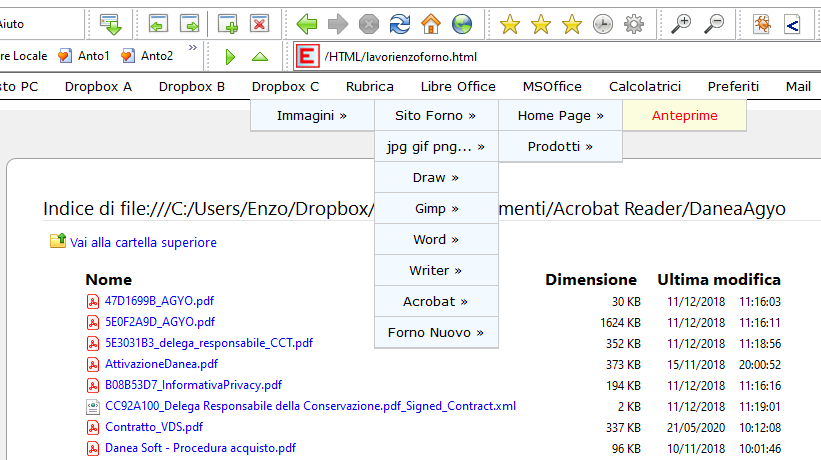
Task: Open the MSOffice menu
Action: pos(552,86)
